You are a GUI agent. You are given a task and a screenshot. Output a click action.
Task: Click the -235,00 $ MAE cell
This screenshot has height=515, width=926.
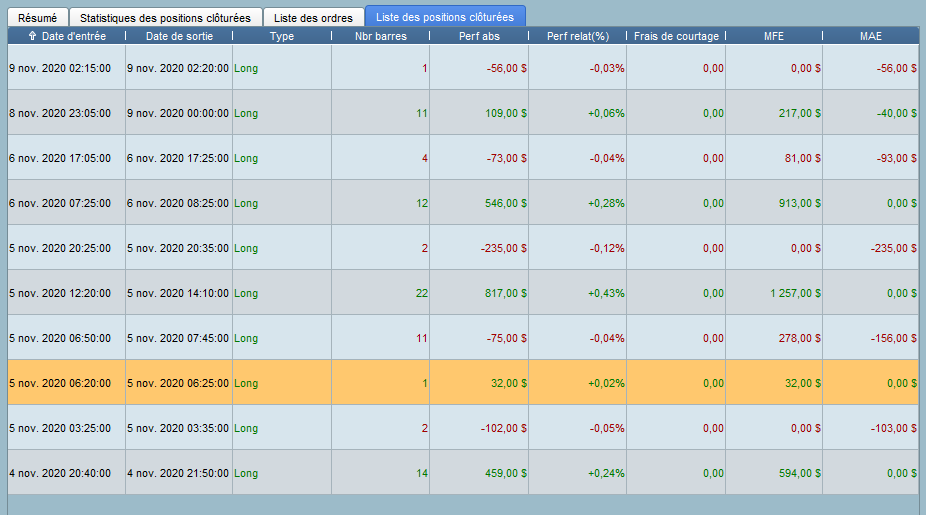(x=892, y=248)
